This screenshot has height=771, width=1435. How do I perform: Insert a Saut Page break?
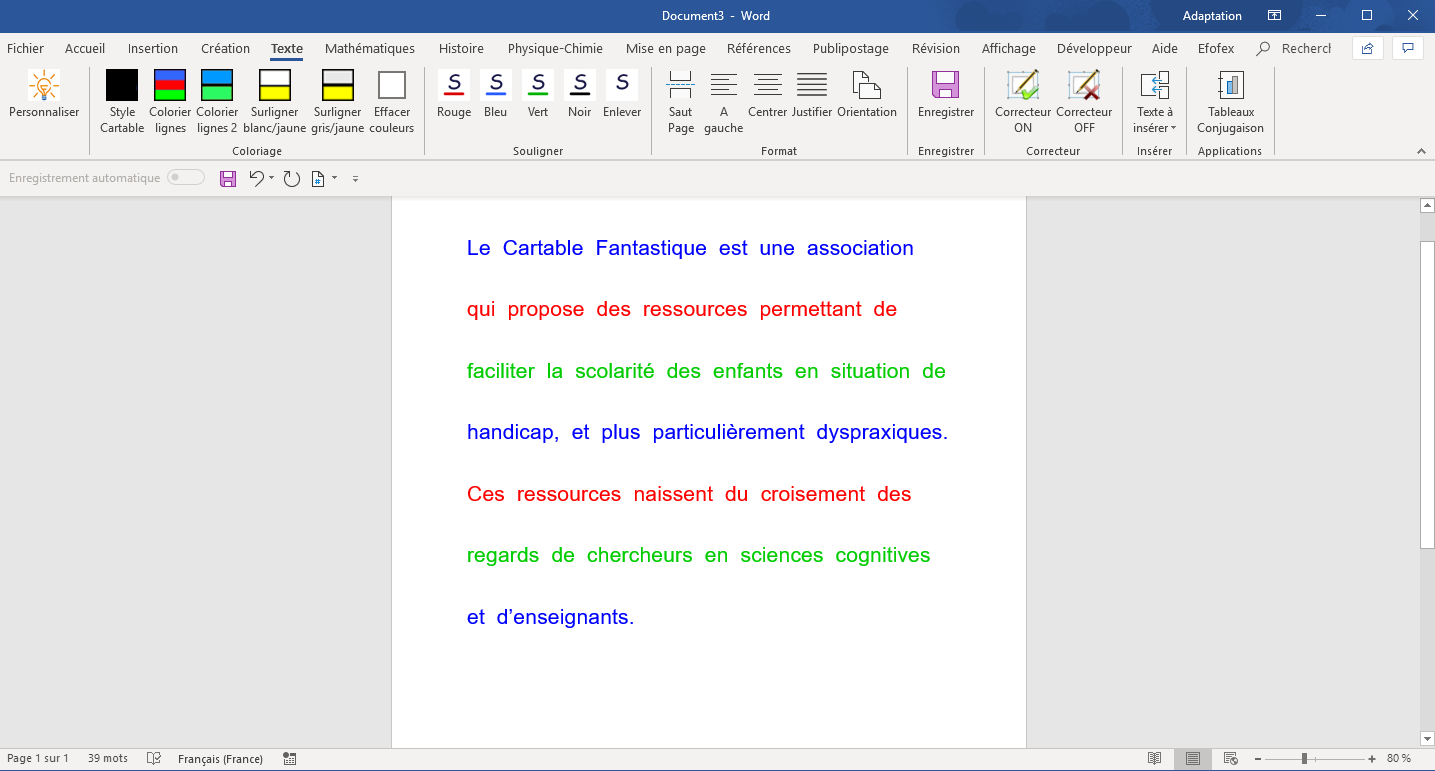(x=681, y=85)
